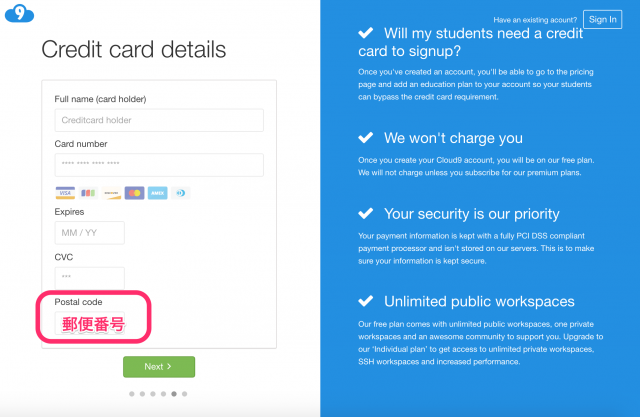Focus the Postal code input field
Screen dimensions: 640x417
pos(89,323)
